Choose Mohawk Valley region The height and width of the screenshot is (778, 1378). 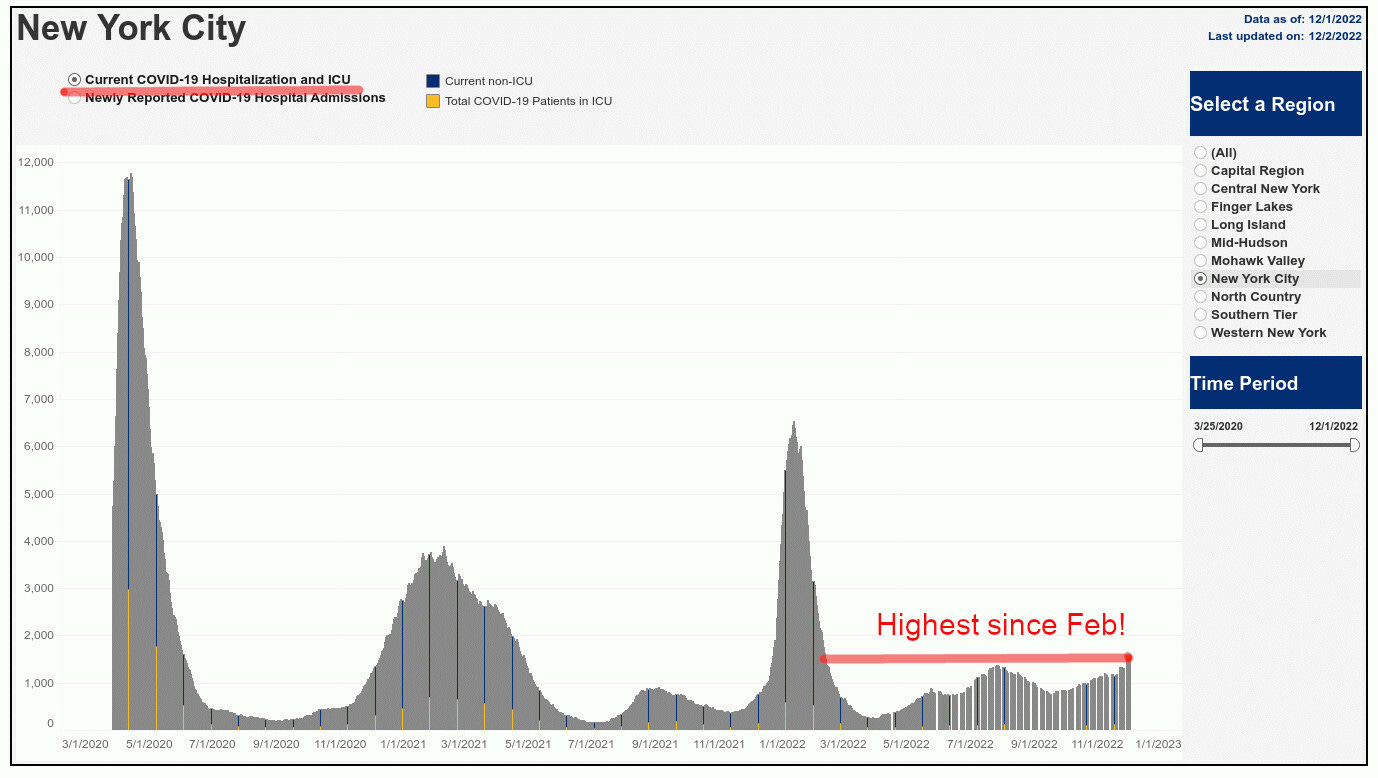pyautogui.click(x=1200, y=261)
